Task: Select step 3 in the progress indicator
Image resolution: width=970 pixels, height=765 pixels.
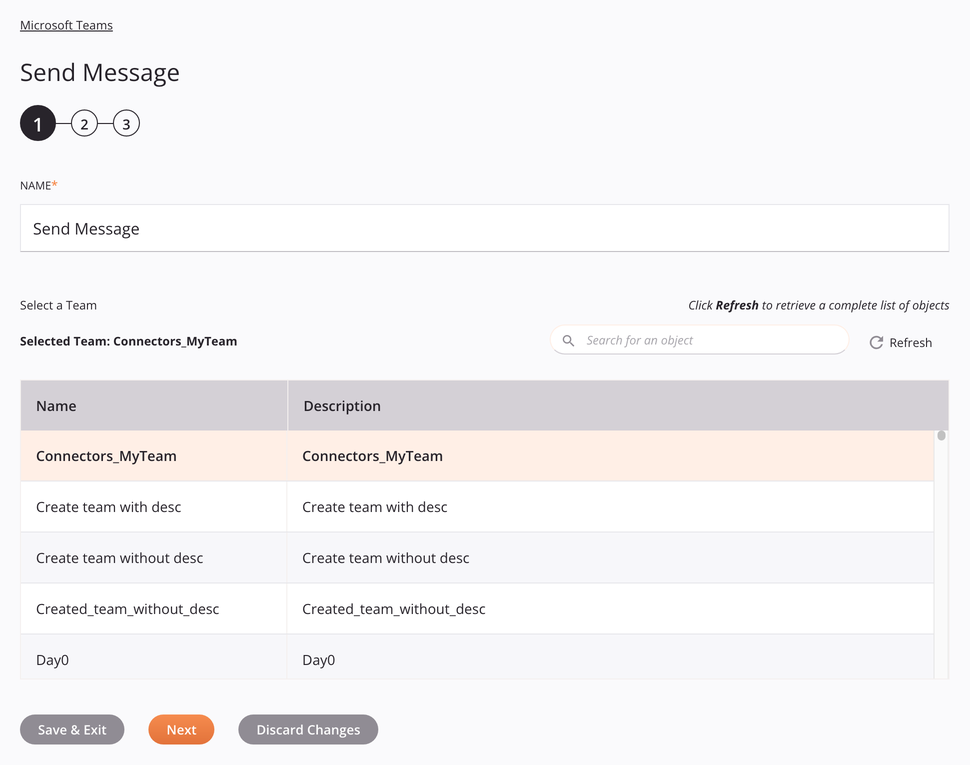Action: 126,123
